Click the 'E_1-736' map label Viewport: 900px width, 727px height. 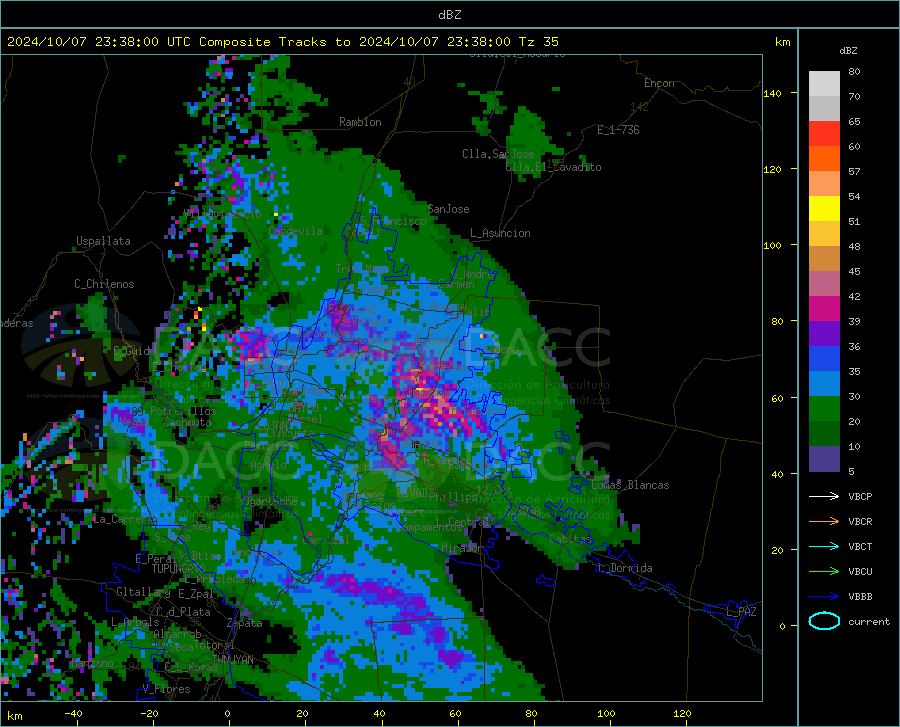click(x=618, y=130)
